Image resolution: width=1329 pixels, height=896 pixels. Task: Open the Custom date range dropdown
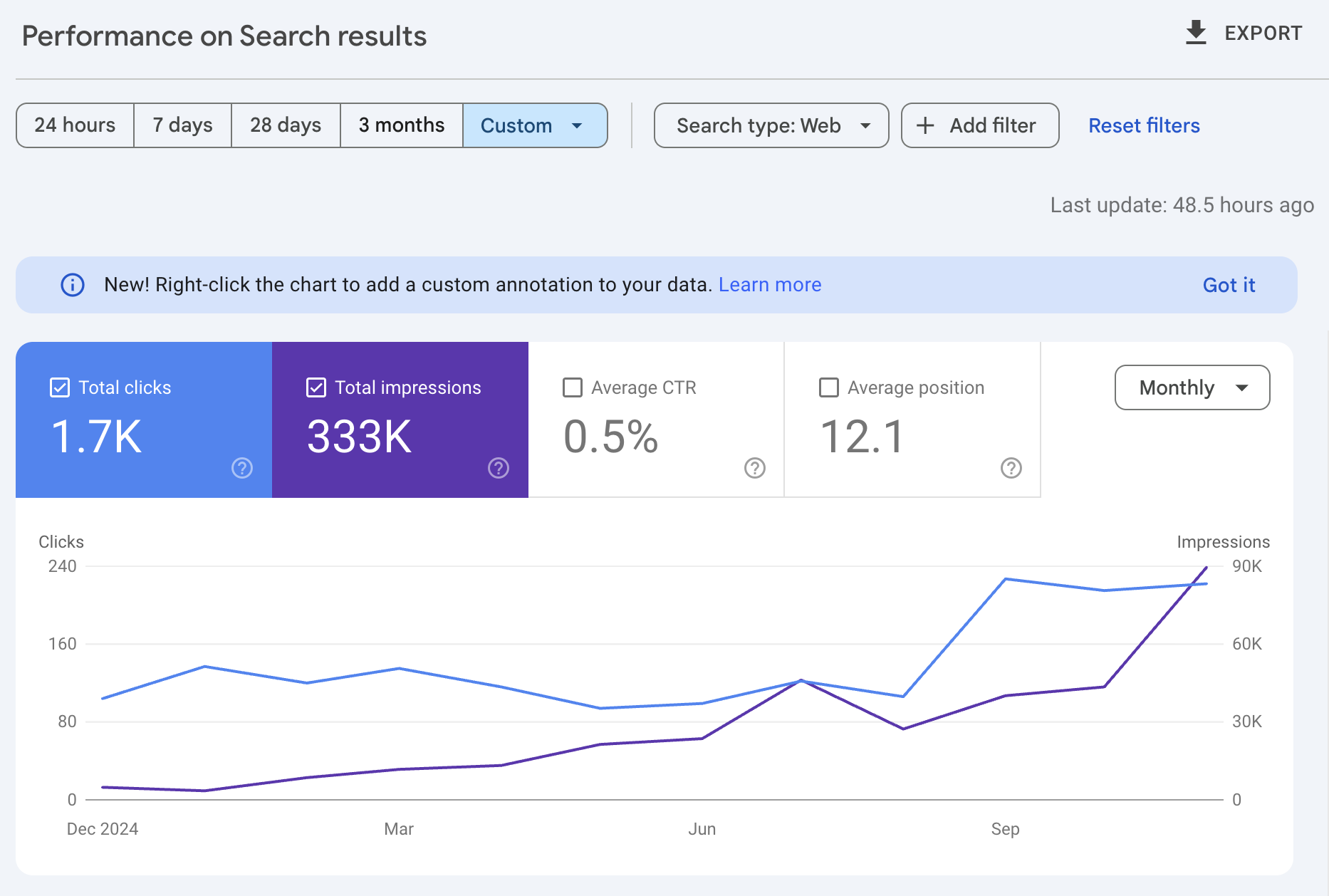(x=534, y=126)
